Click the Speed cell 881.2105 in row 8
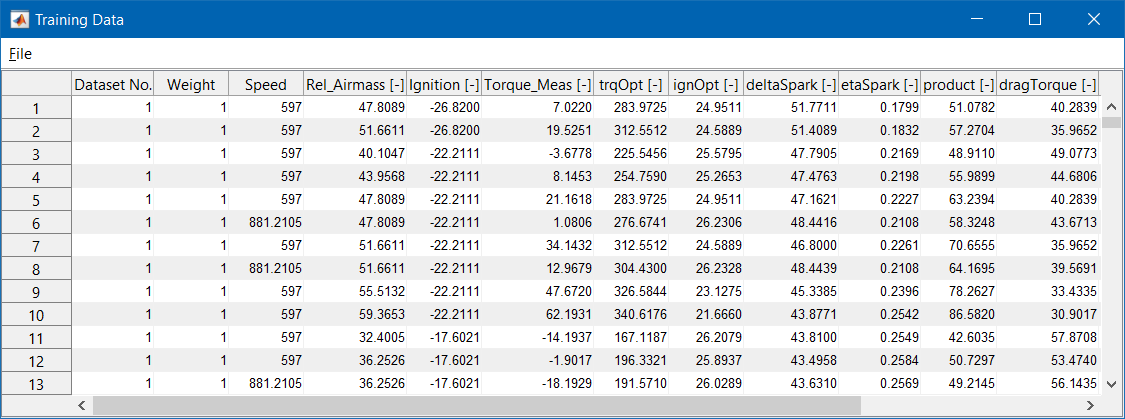The width and height of the screenshot is (1125, 419). point(266,268)
